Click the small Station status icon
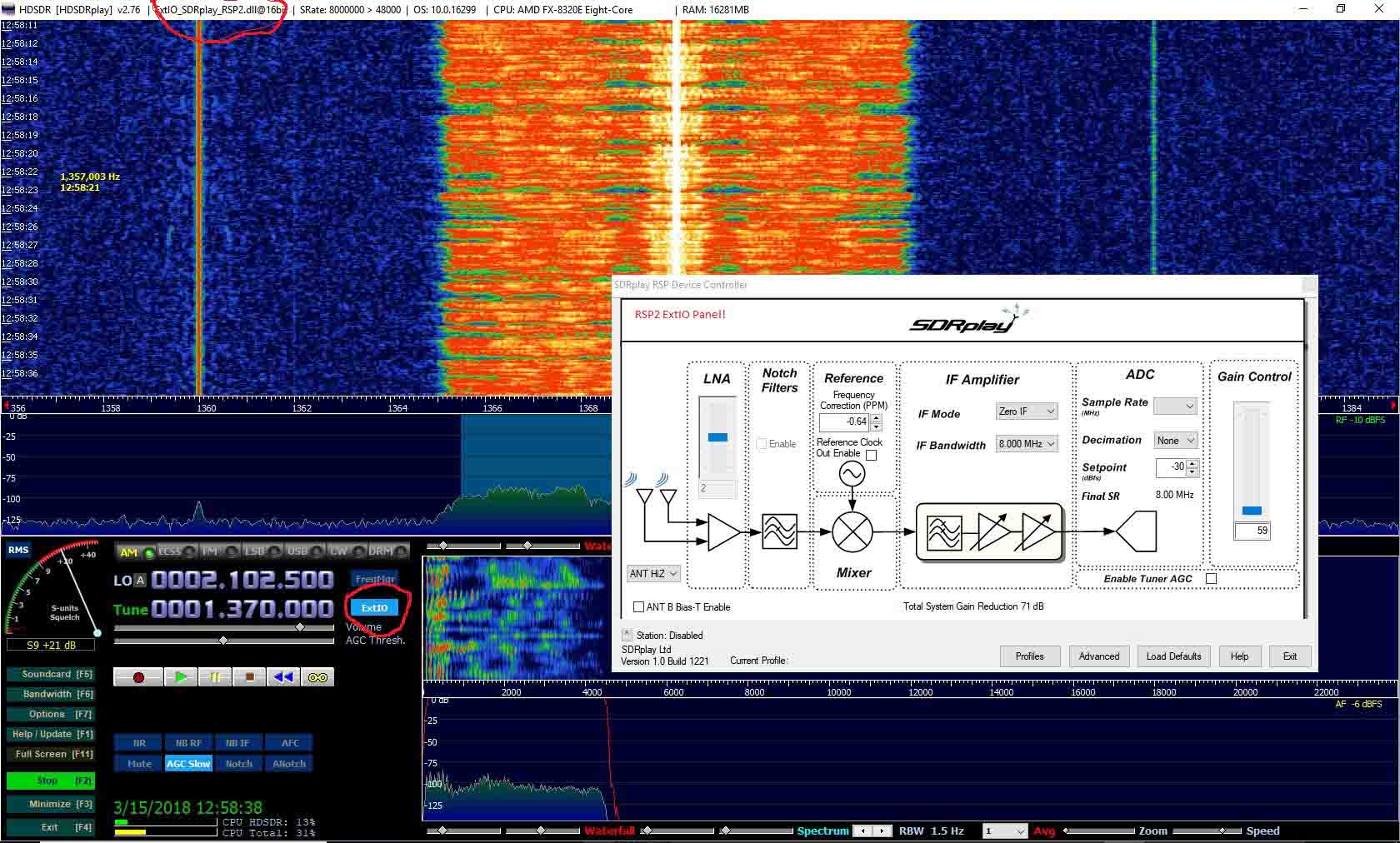This screenshot has height=843, width=1400. click(627, 635)
